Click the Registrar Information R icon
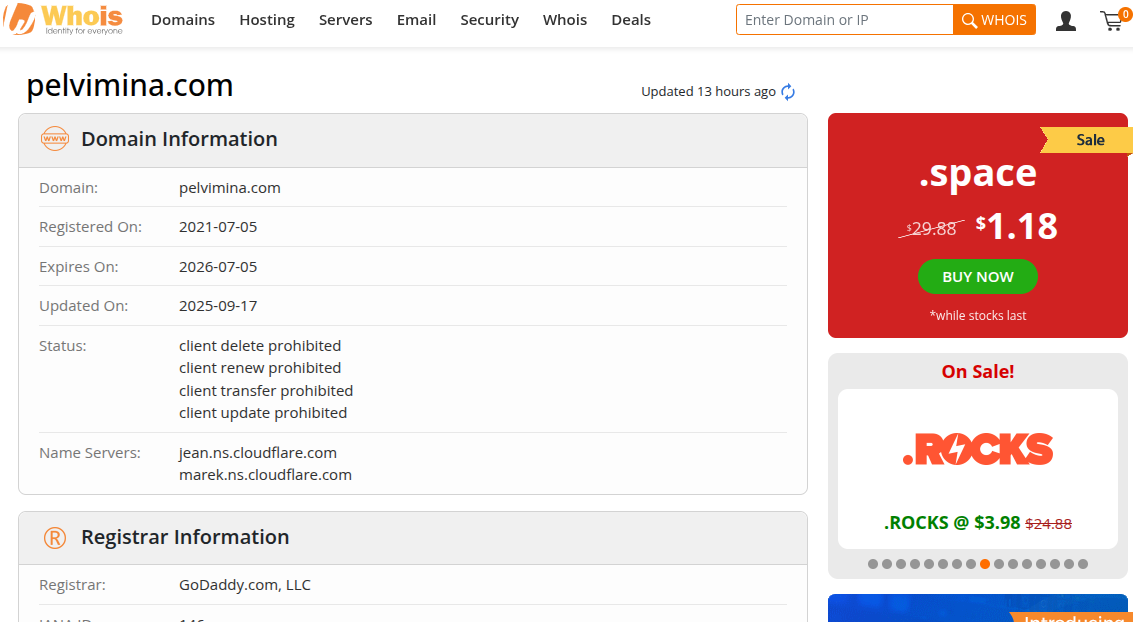Screen dimensions: 1133x622 (x=55, y=537)
